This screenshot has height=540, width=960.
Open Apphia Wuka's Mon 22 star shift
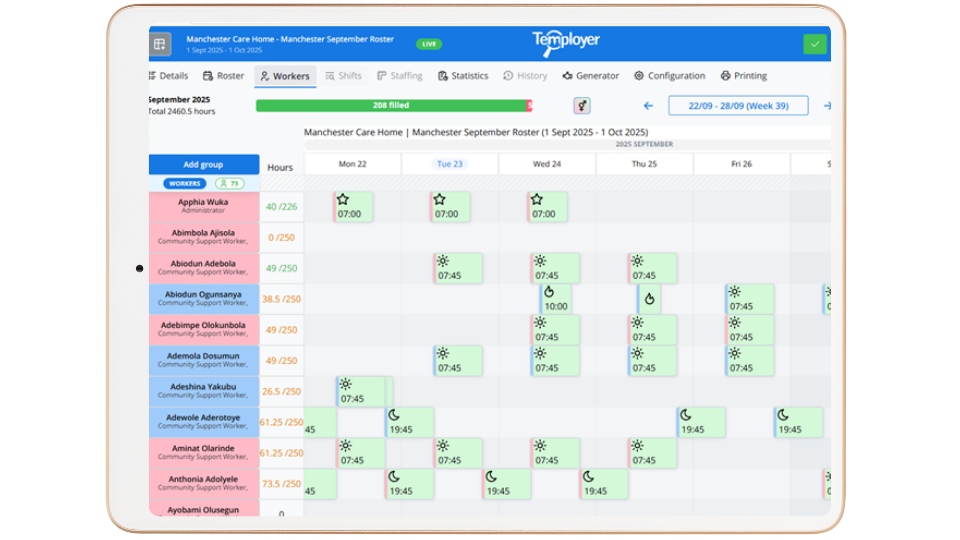point(353,207)
